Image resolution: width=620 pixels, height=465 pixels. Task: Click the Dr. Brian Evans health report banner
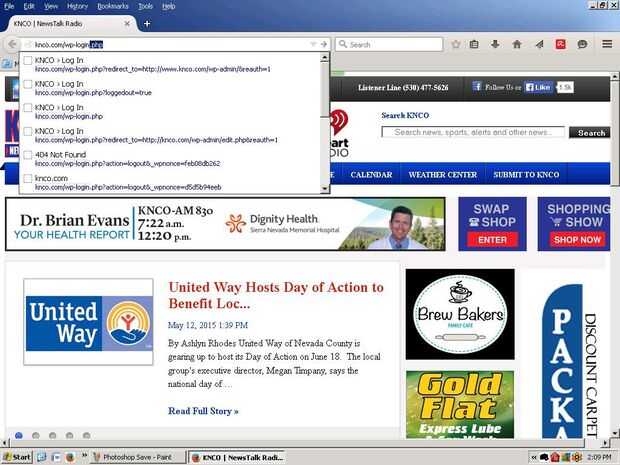(x=225, y=224)
